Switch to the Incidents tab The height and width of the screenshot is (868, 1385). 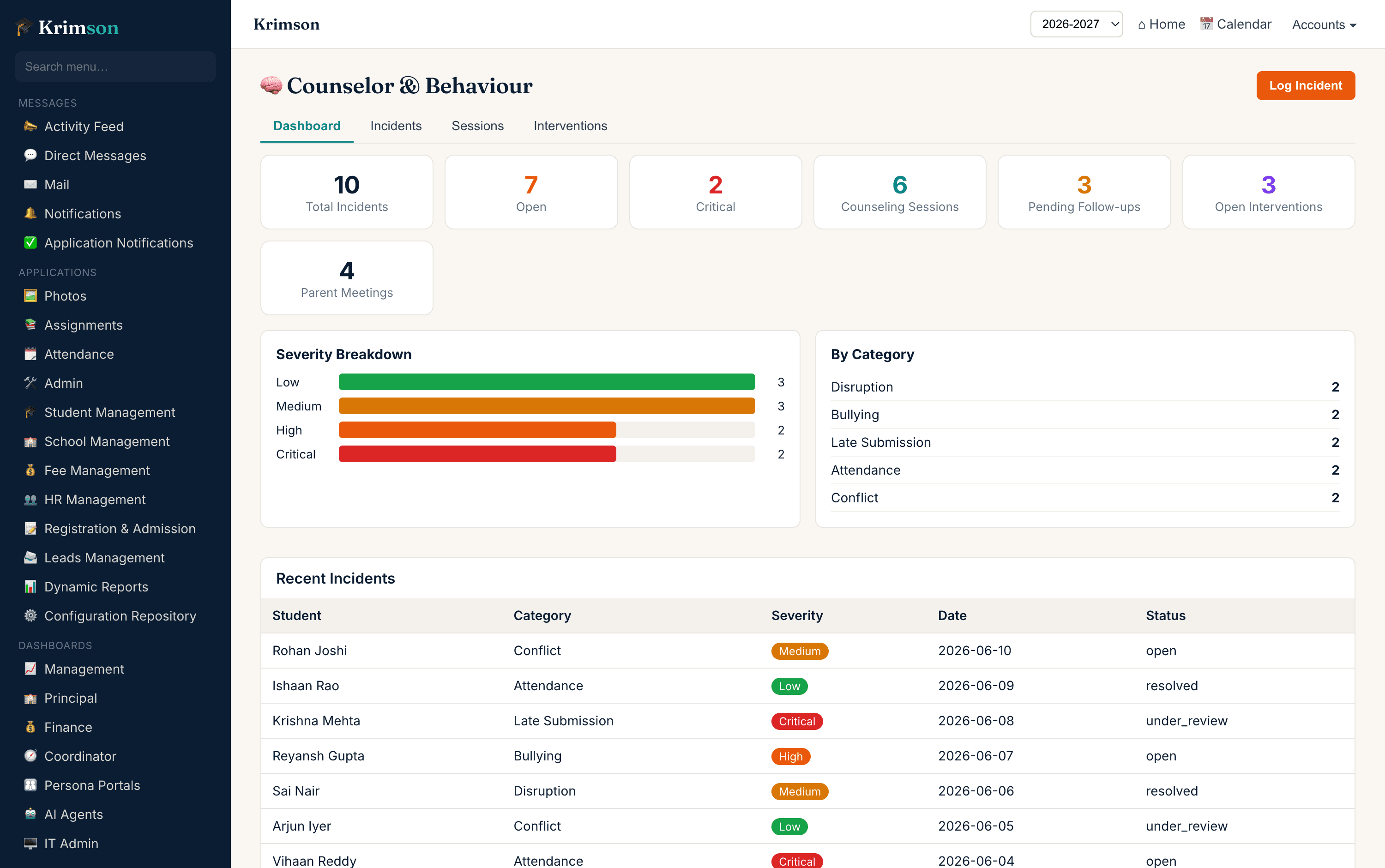pyautogui.click(x=396, y=126)
